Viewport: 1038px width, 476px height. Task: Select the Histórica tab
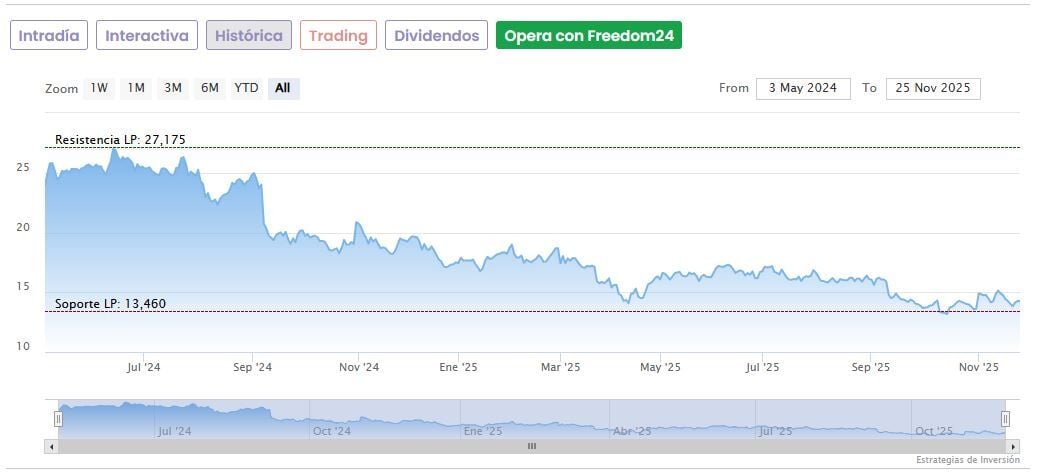249,35
